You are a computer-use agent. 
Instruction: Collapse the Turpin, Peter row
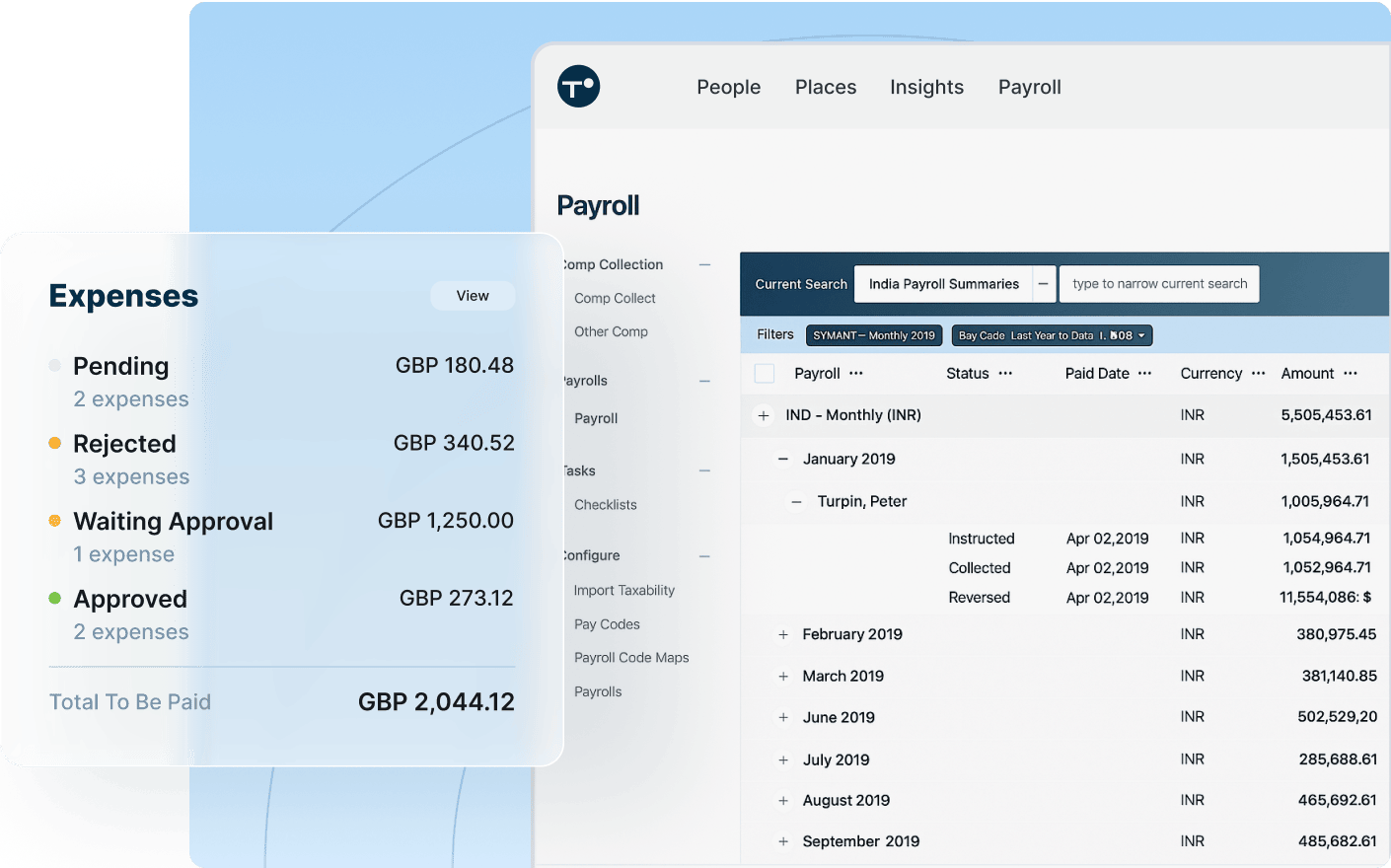(797, 502)
